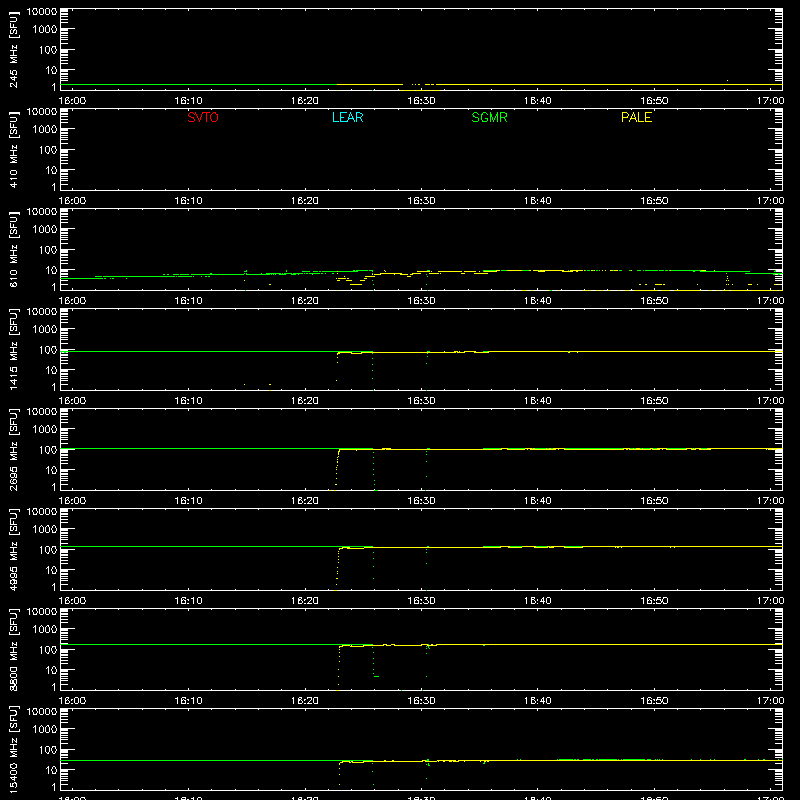Click the 100 tick of the 610 MHz plot
Viewport: 800px width, 800px height.
click(48, 250)
